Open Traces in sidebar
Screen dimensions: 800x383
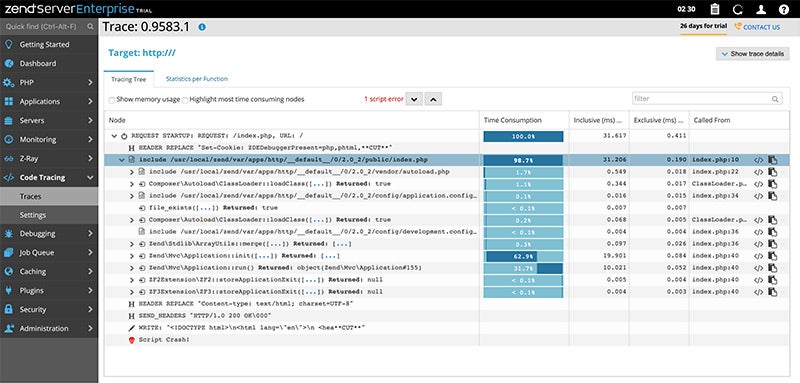tap(49, 196)
